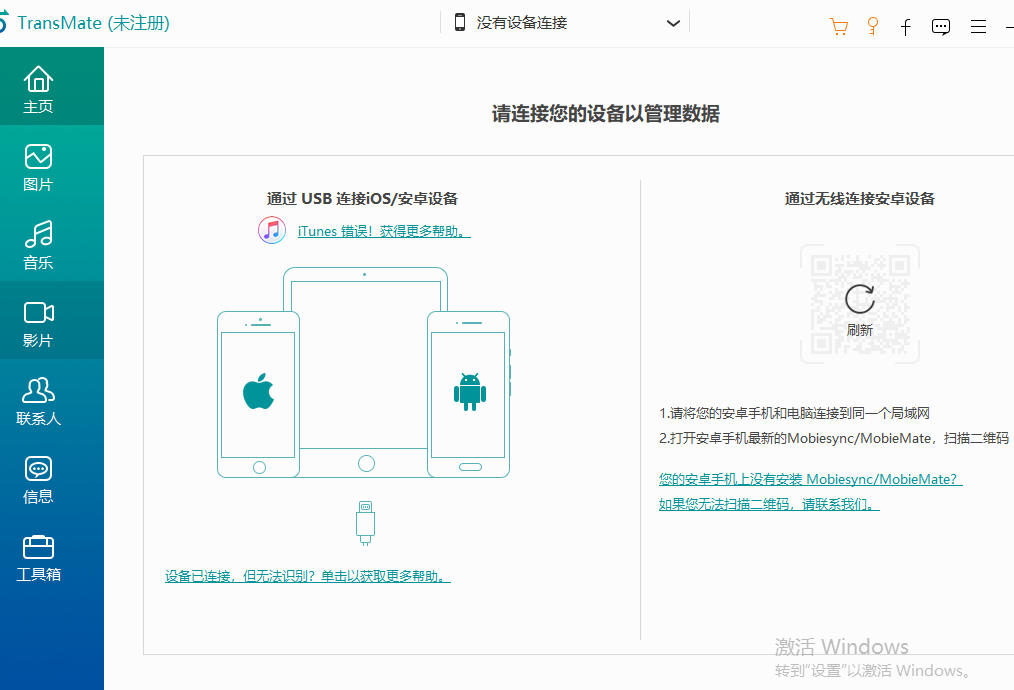Open the 图片 photos section
1014x690 pixels.
pos(38,167)
